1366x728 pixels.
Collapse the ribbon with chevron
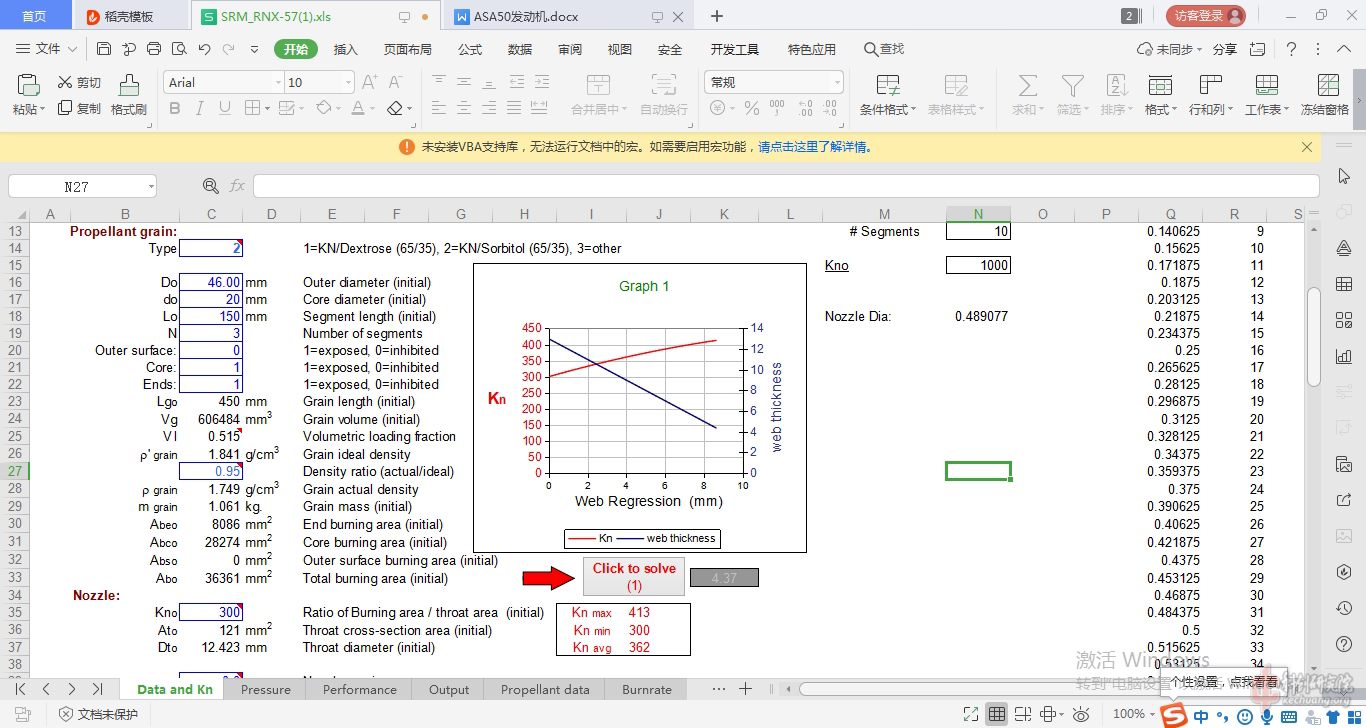[x=1345, y=49]
